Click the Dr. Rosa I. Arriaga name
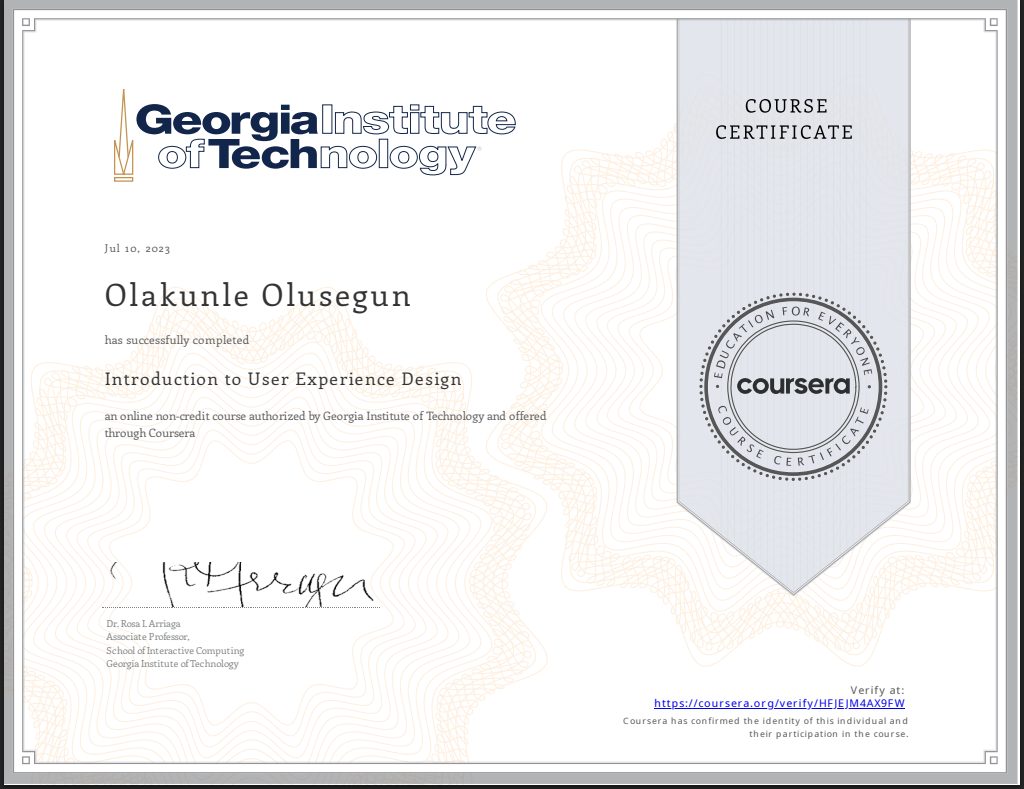The width and height of the screenshot is (1024, 789). [x=143, y=624]
